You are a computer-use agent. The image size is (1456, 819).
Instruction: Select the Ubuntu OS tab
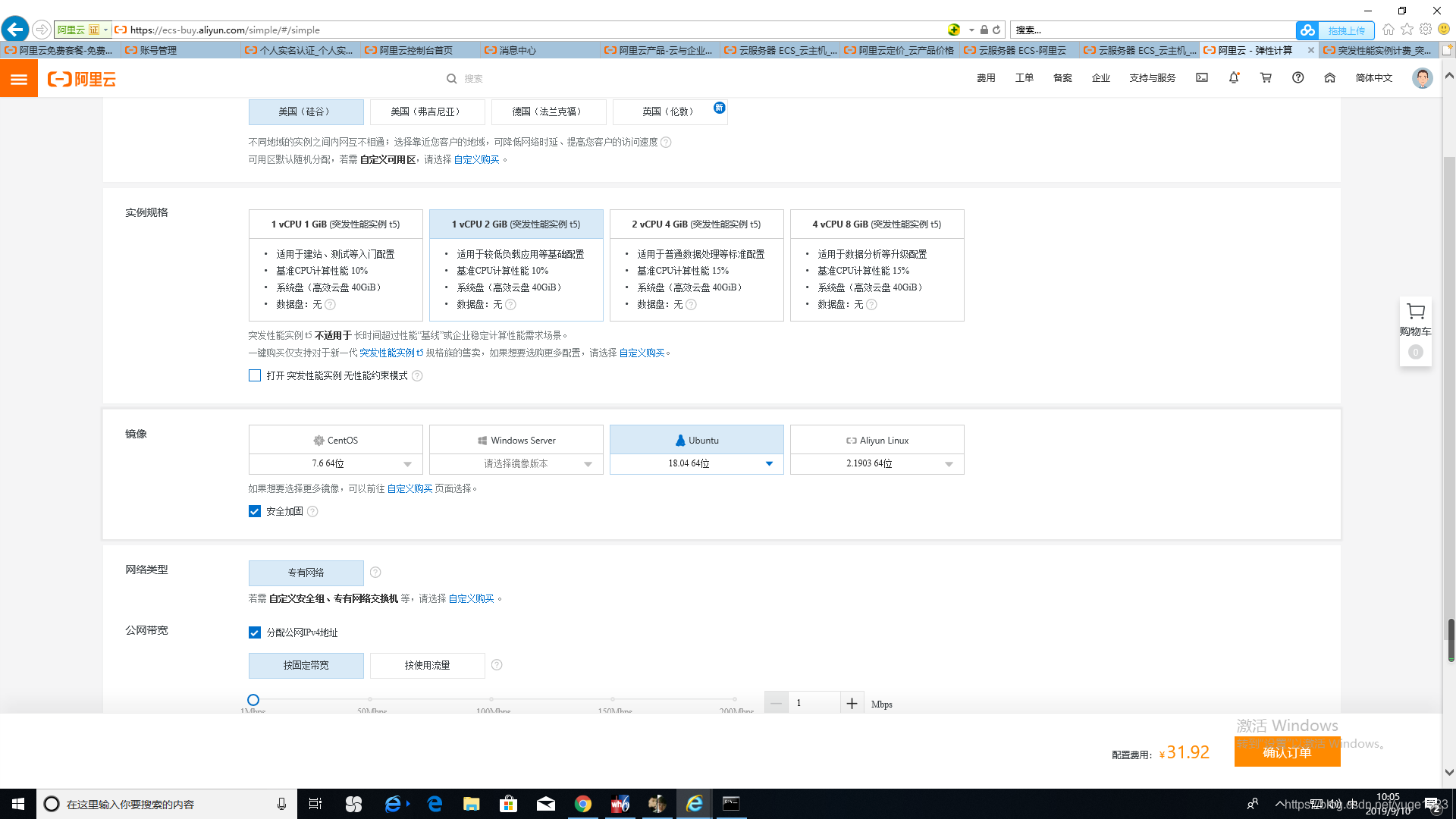(697, 439)
